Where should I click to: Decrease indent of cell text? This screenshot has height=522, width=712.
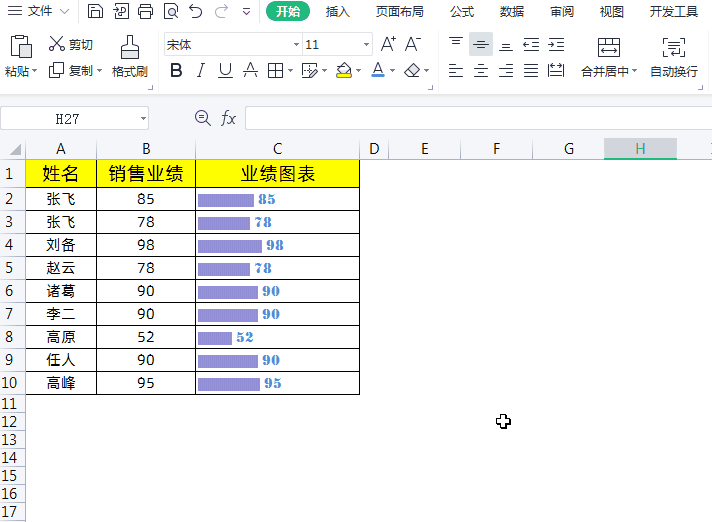[x=531, y=44]
